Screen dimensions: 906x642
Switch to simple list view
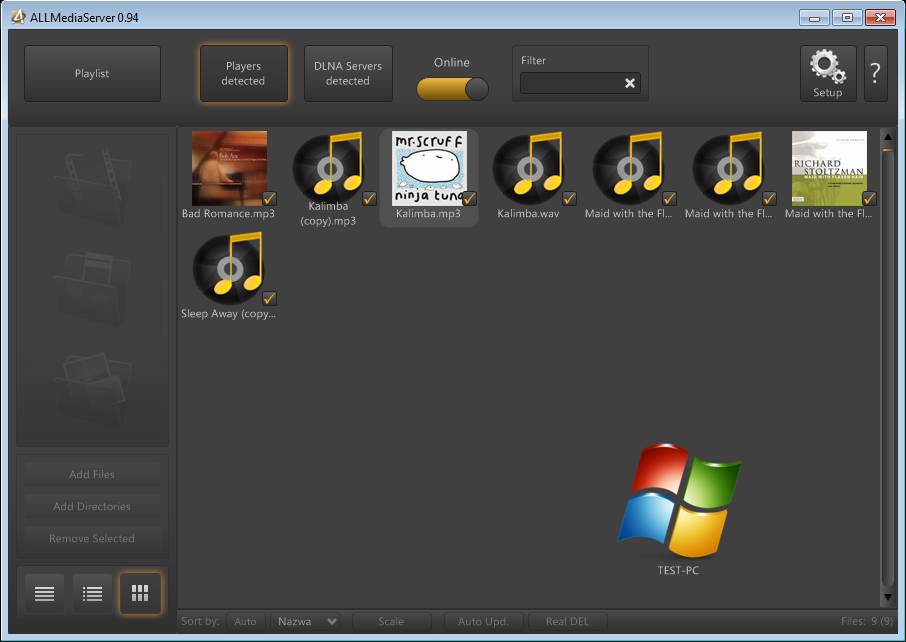click(x=44, y=594)
